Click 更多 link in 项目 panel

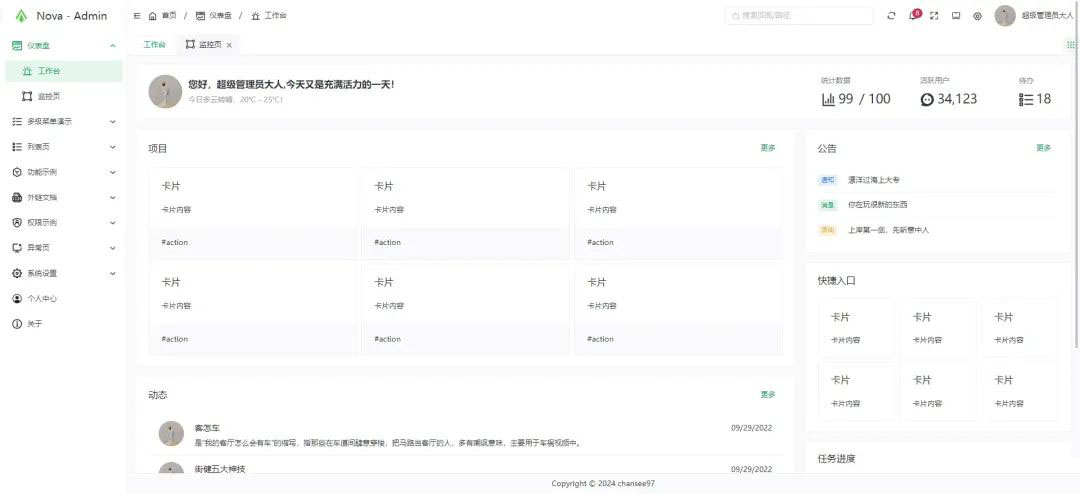(768, 147)
